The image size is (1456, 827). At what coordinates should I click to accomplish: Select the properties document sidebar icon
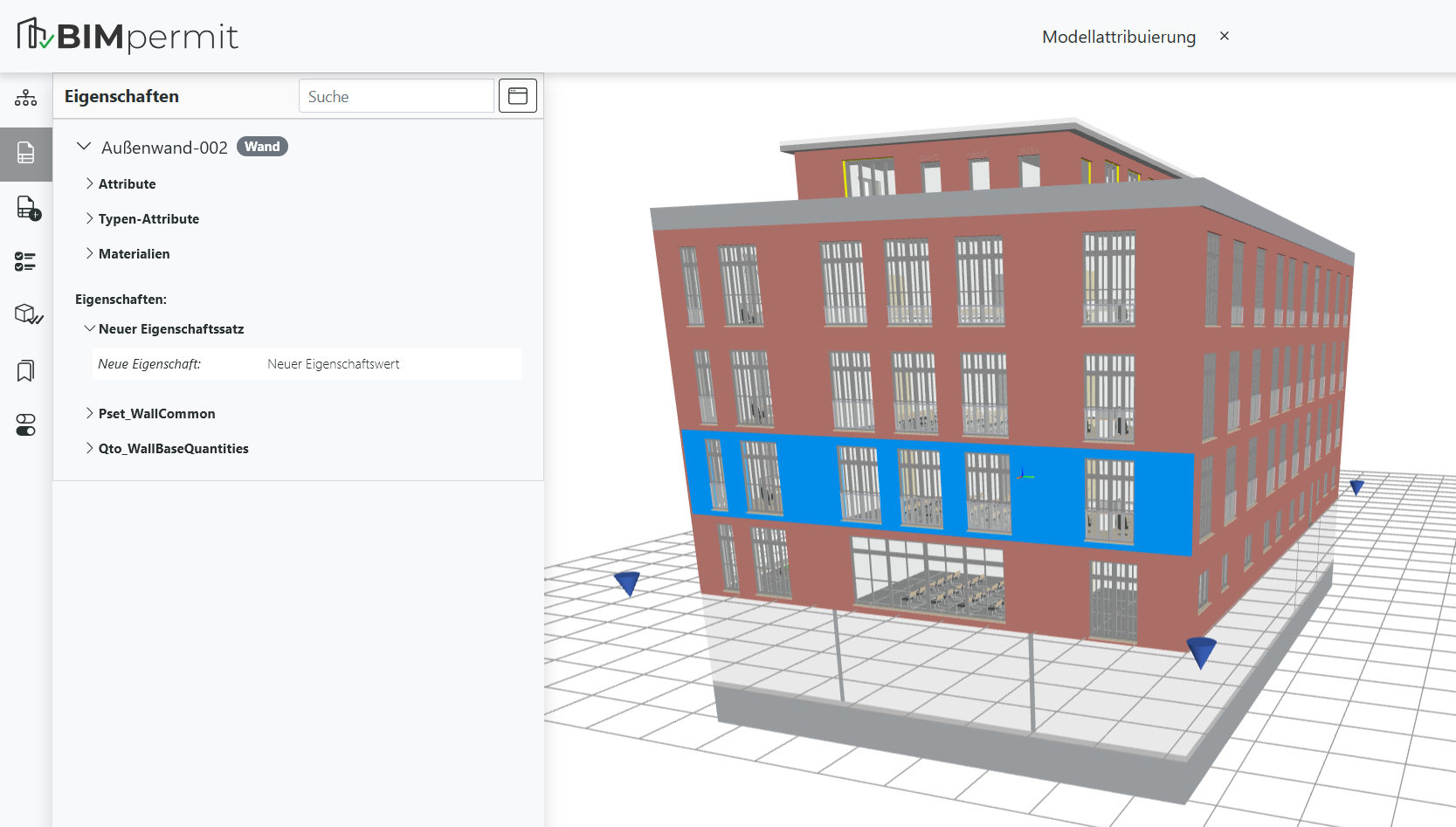point(26,153)
